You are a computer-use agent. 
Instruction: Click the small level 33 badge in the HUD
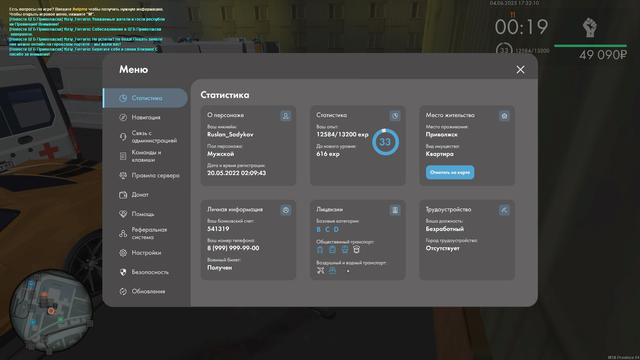pyautogui.click(x=504, y=50)
